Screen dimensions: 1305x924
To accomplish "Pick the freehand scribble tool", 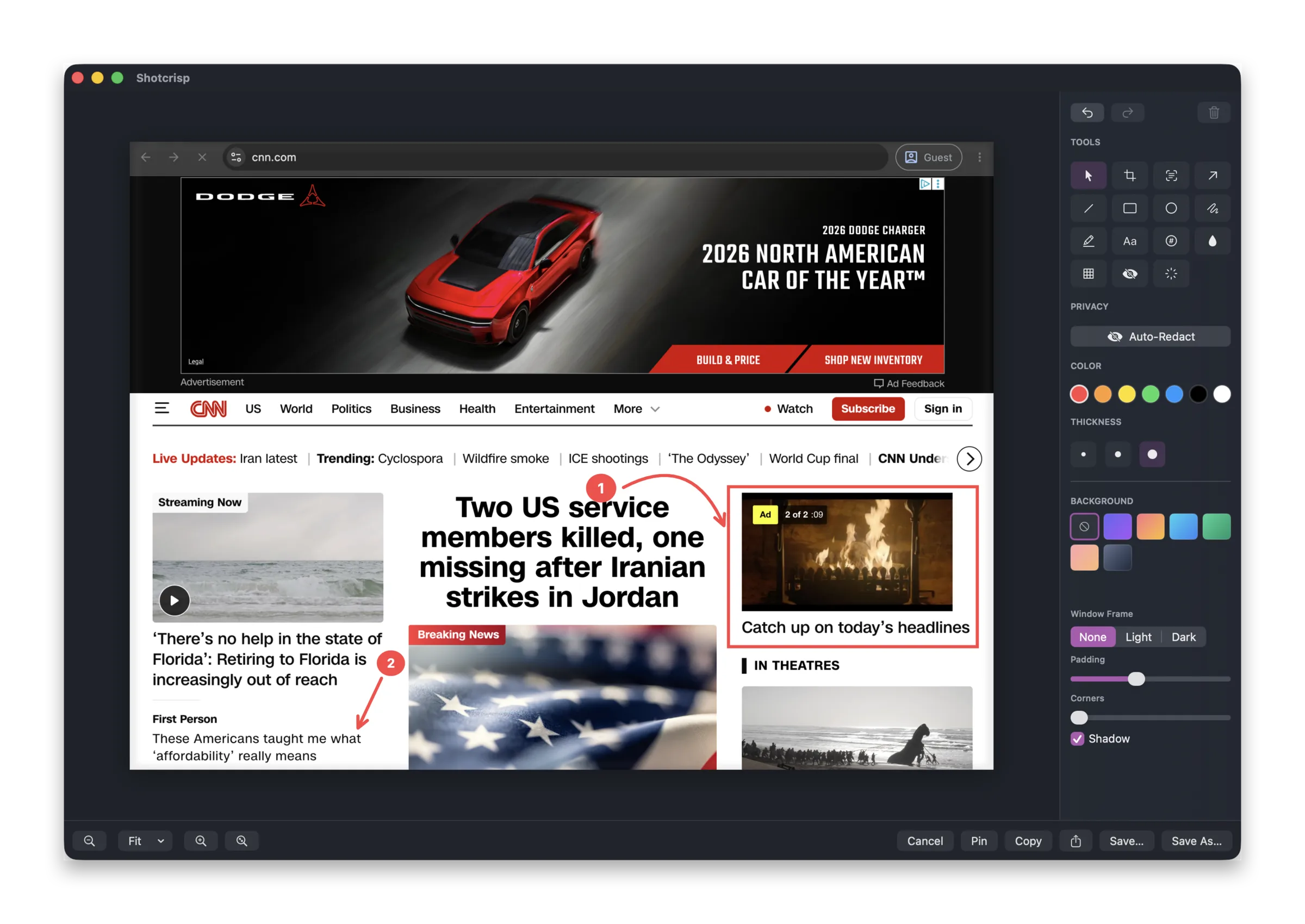I will [x=1212, y=208].
